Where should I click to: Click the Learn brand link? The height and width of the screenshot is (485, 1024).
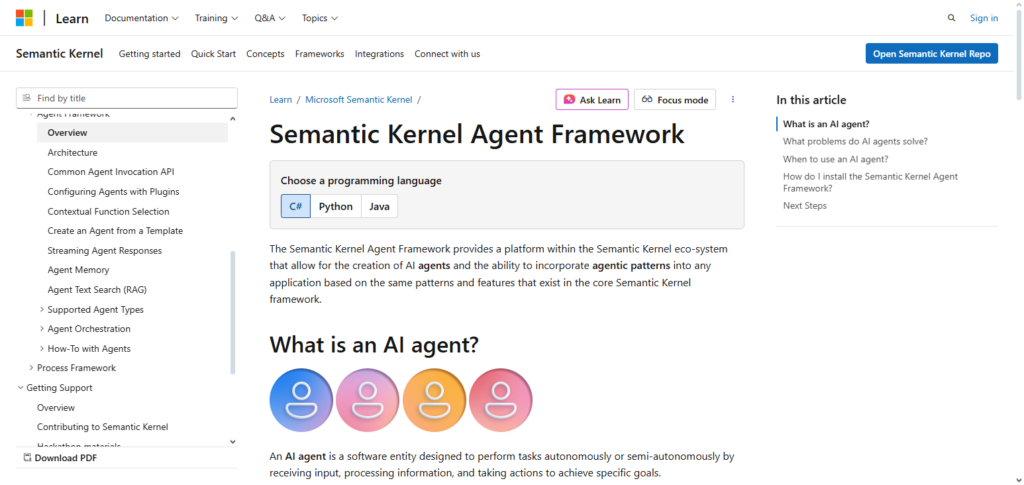(x=72, y=18)
